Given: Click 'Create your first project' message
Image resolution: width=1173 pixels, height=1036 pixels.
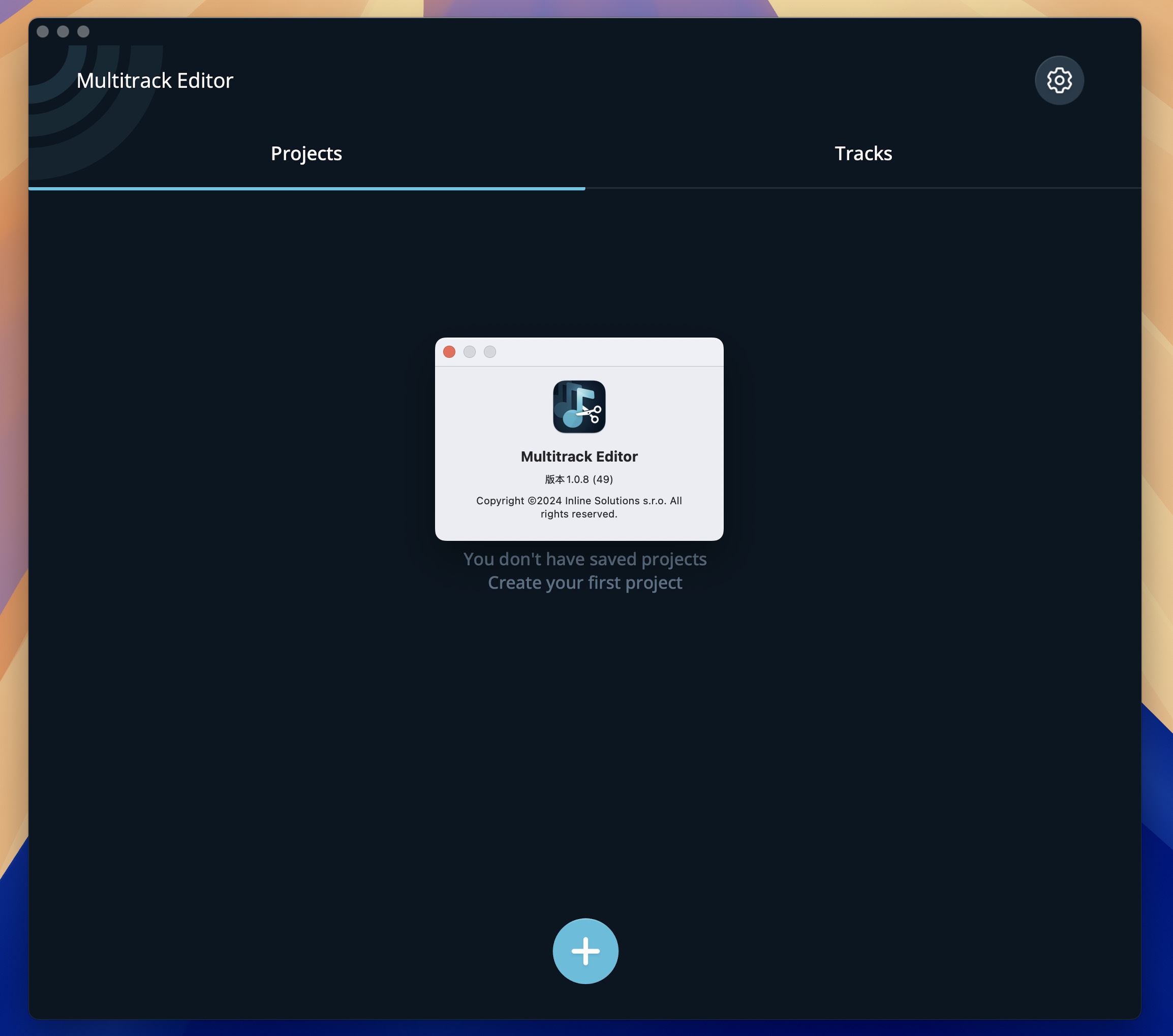Looking at the screenshot, I should tap(585, 583).
